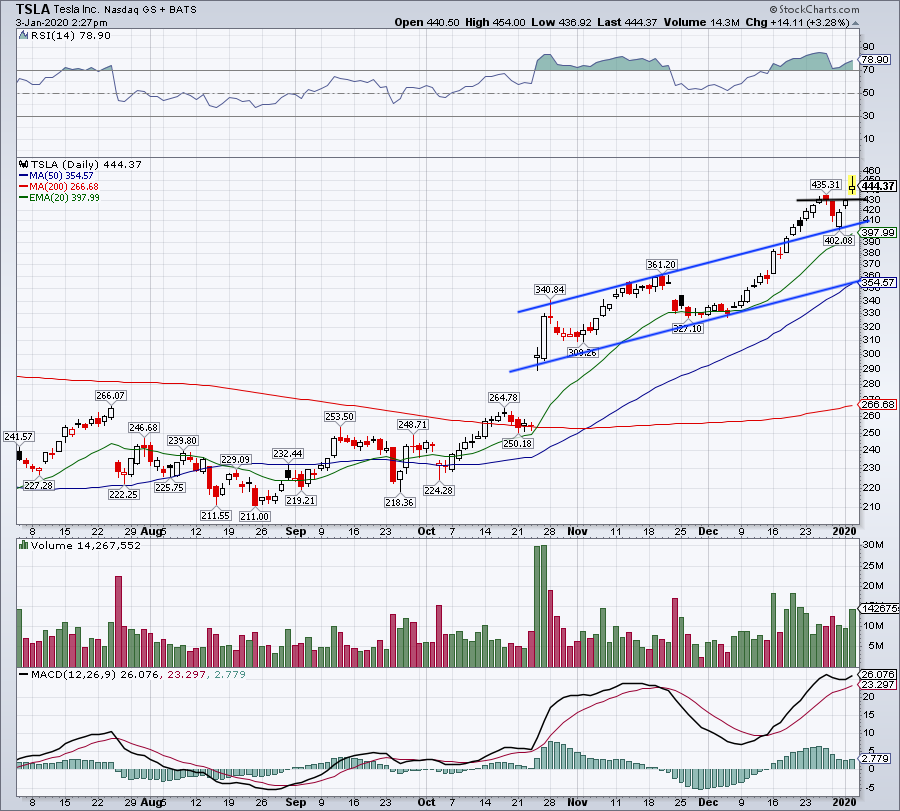
Task: Click the 211.00 low price annotation
Action: [255, 516]
